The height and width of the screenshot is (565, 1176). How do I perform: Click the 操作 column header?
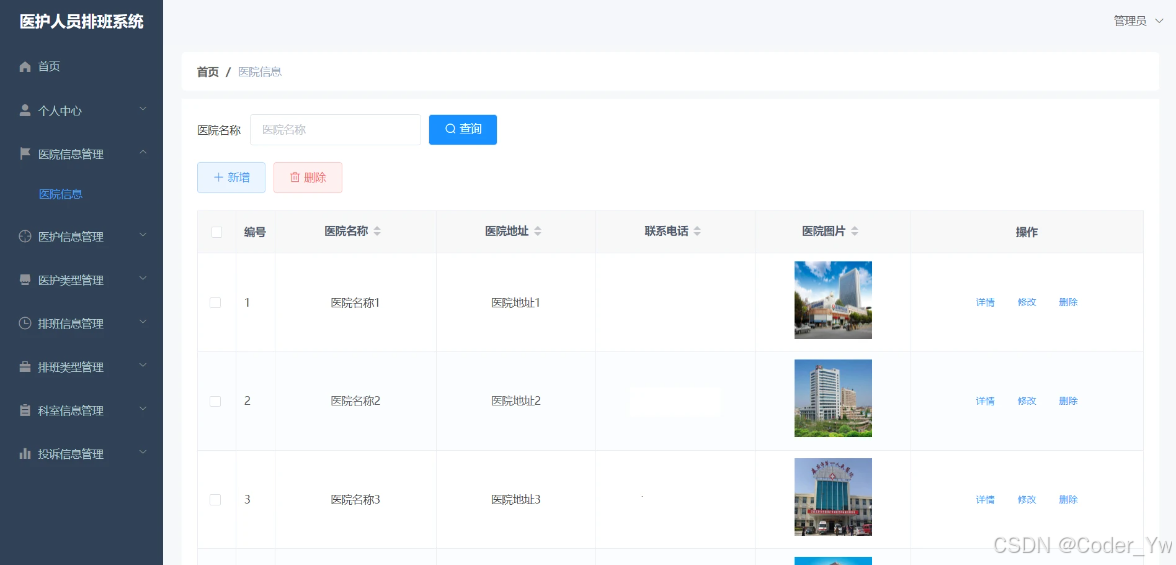1027,232
